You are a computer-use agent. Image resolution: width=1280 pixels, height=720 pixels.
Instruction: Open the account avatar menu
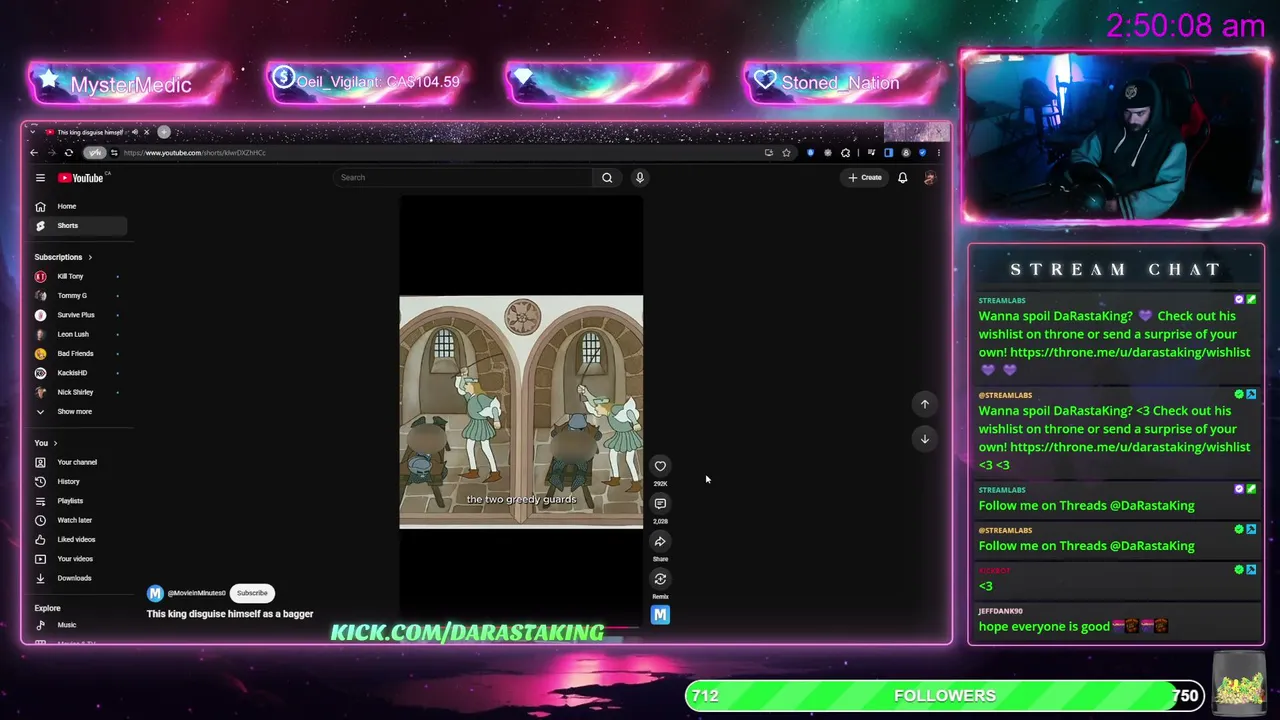tap(929, 178)
